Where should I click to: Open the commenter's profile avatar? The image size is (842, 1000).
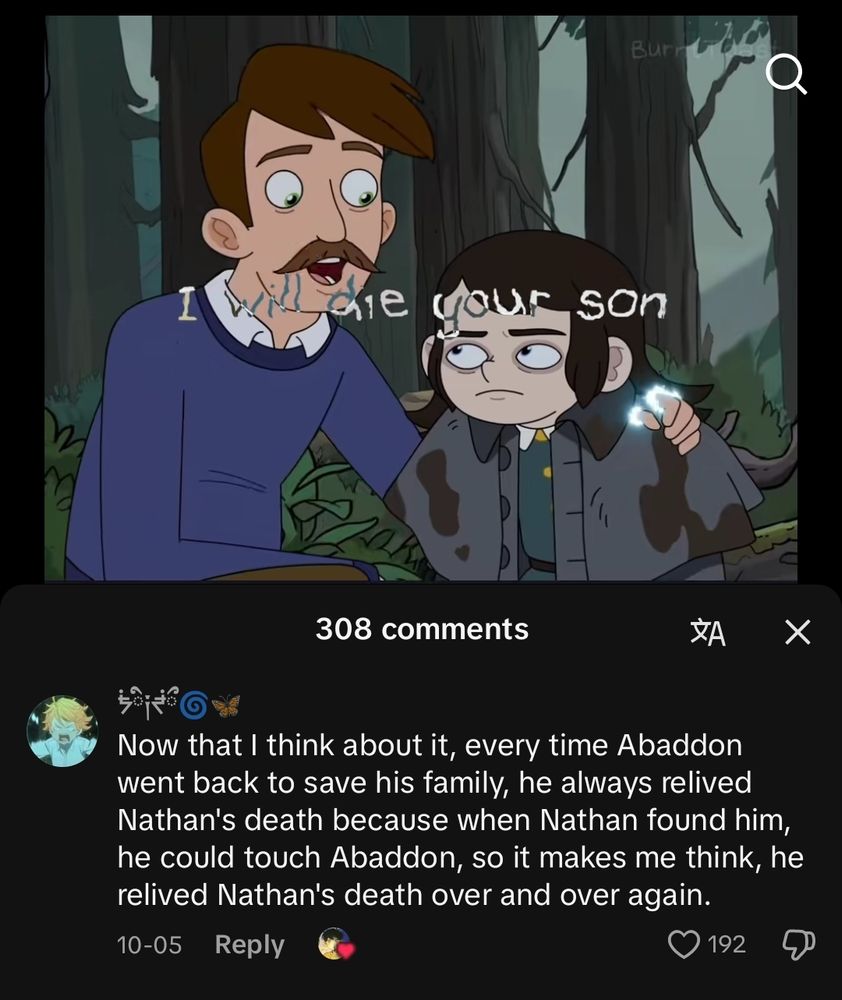[x=62, y=730]
